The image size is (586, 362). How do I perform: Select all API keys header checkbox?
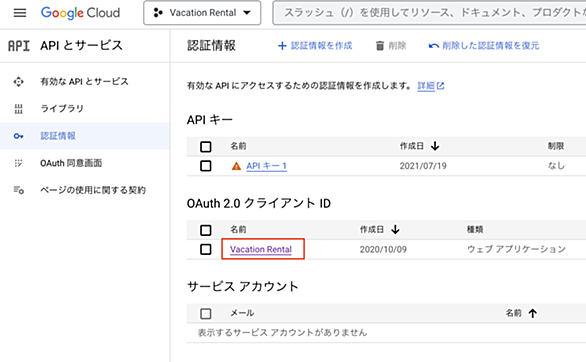pos(206,146)
